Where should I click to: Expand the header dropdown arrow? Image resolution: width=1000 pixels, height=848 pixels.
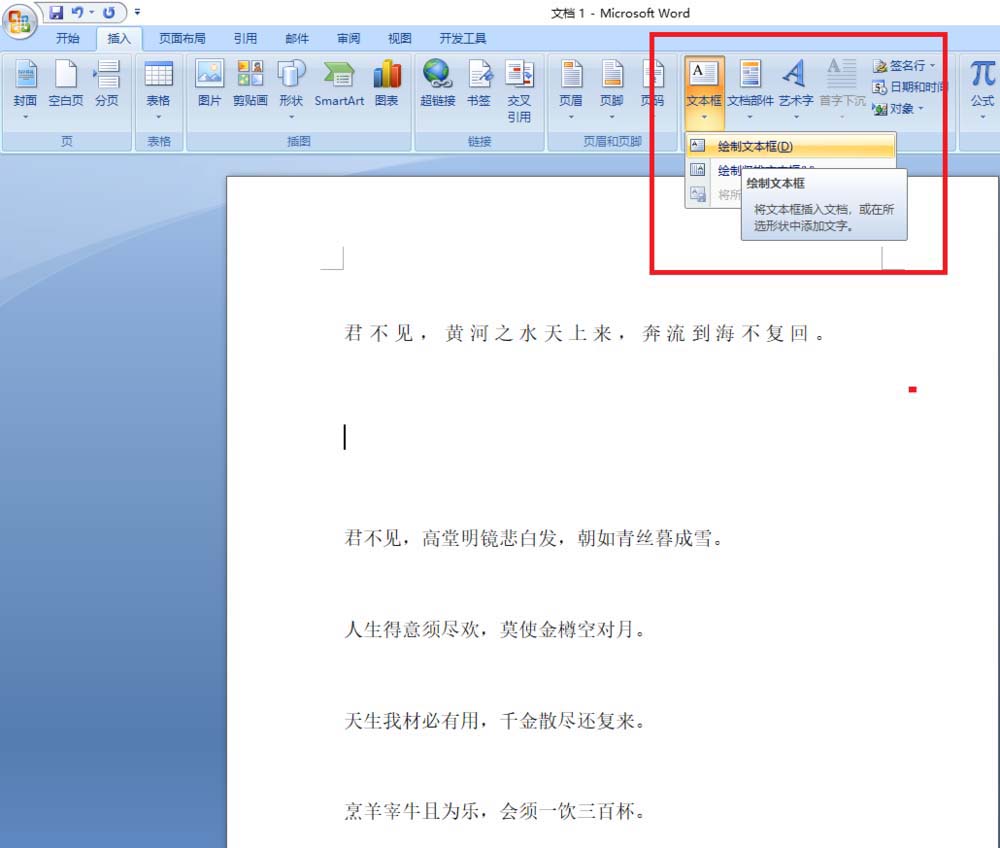coord(571,117)
